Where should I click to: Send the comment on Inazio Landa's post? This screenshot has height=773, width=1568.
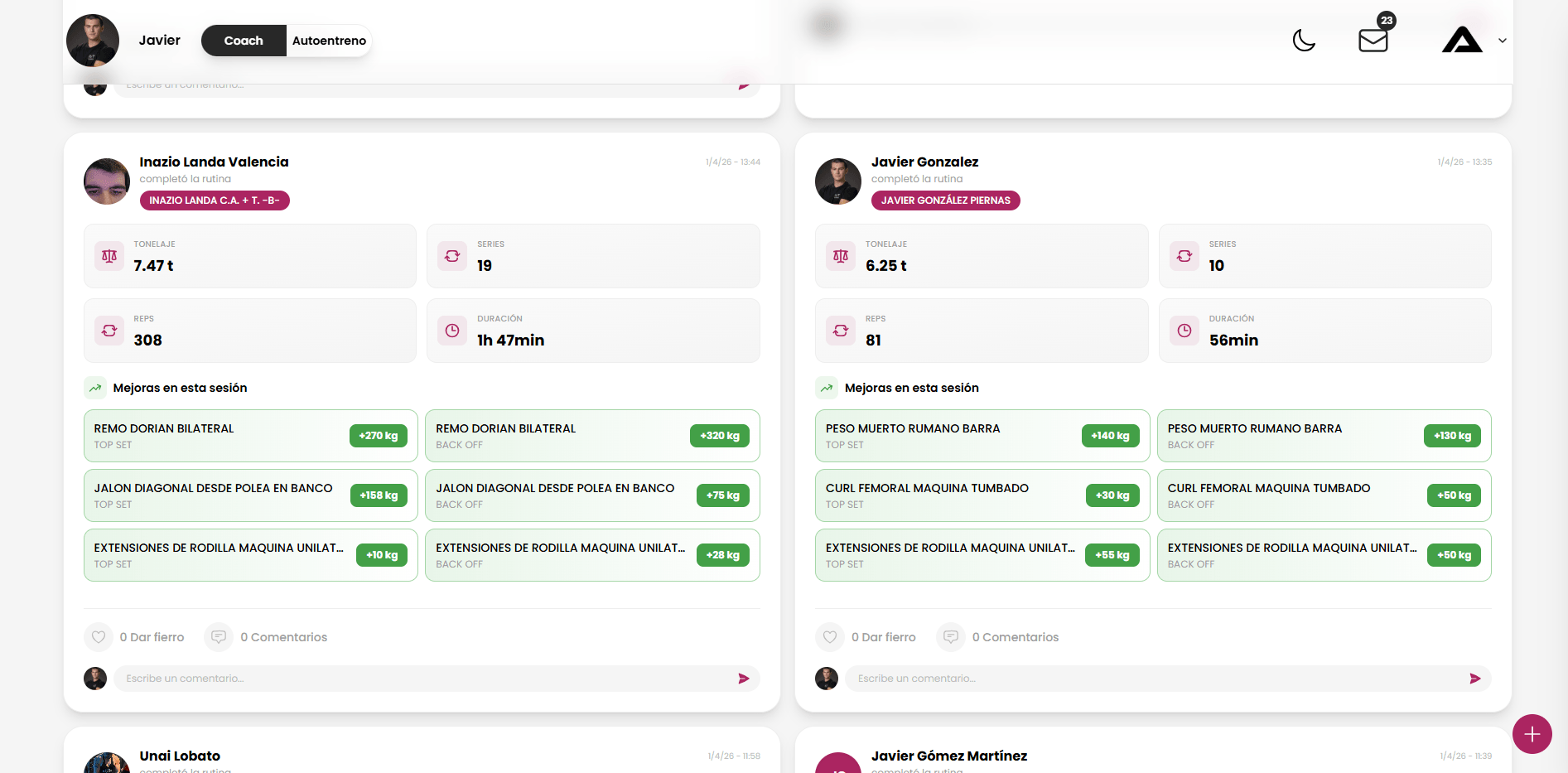pos(743,679)
